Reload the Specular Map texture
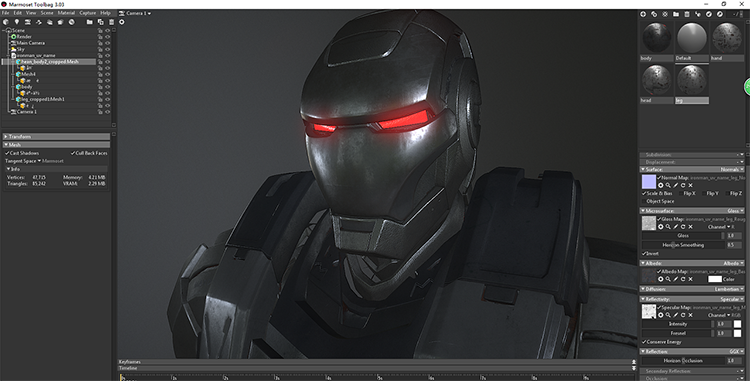This screenshot has width=750, height=381. (683, 315)
